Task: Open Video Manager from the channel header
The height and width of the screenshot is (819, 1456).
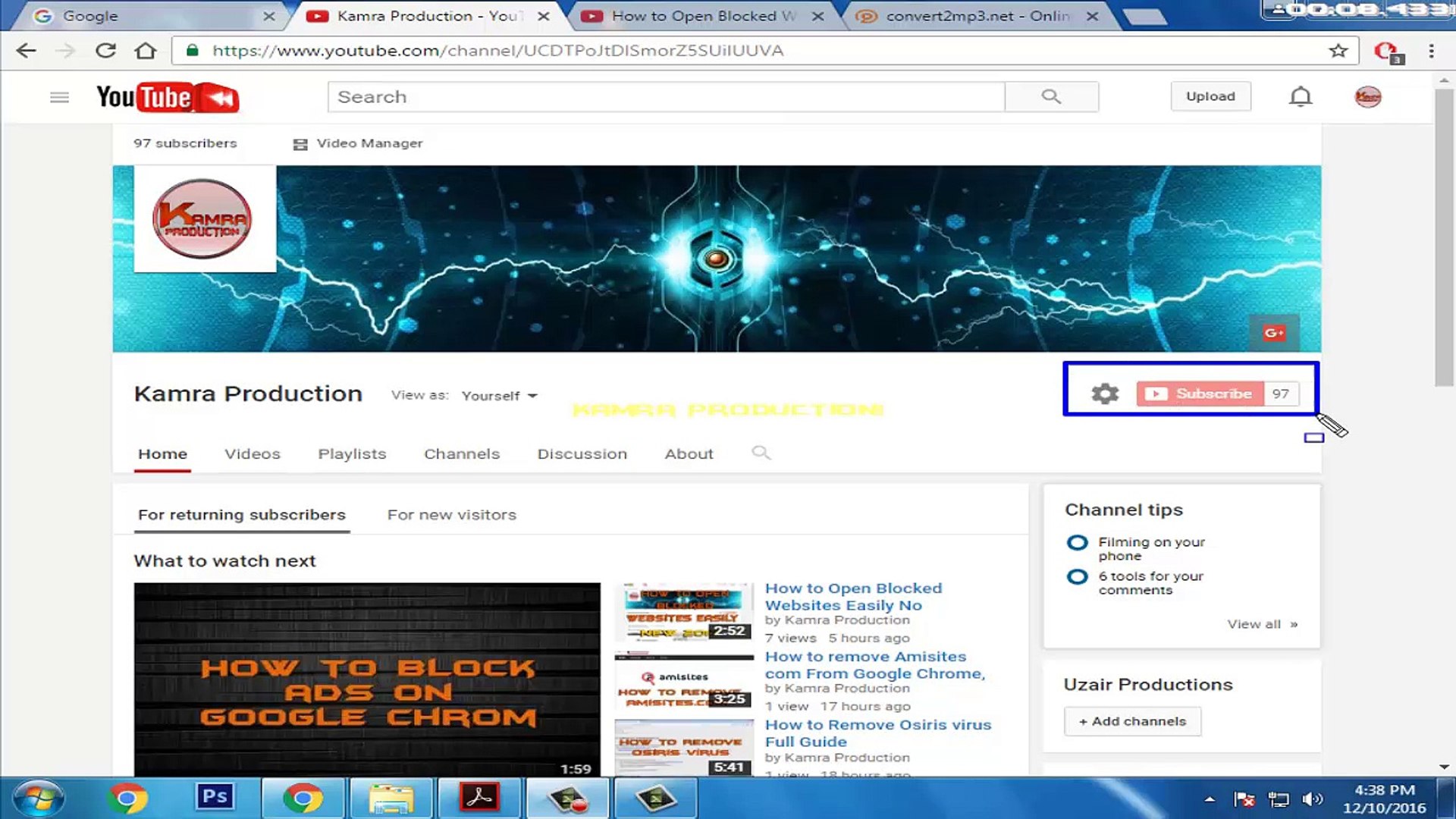Action: (x=358, y=143)
